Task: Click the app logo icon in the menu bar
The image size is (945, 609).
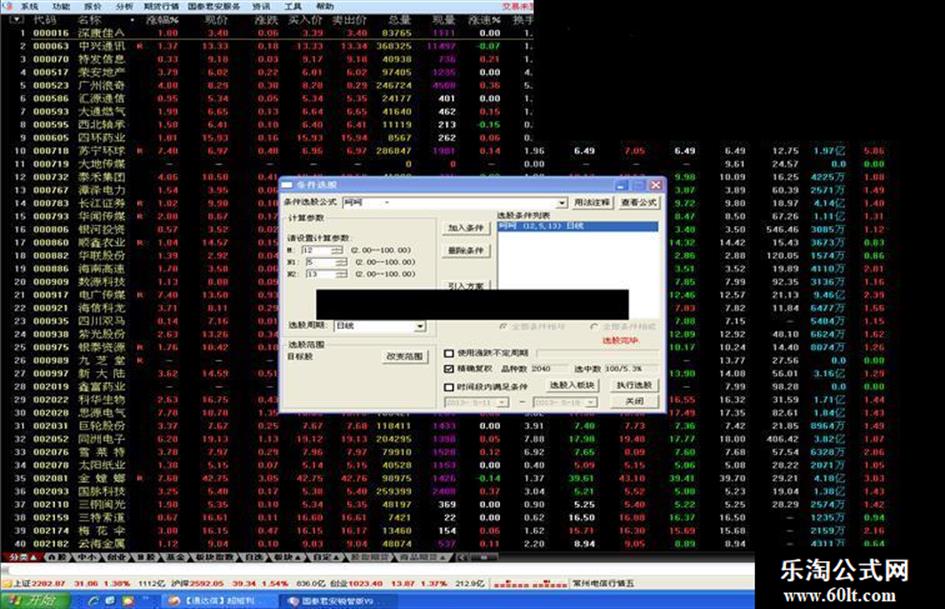Action: point(7,6)
